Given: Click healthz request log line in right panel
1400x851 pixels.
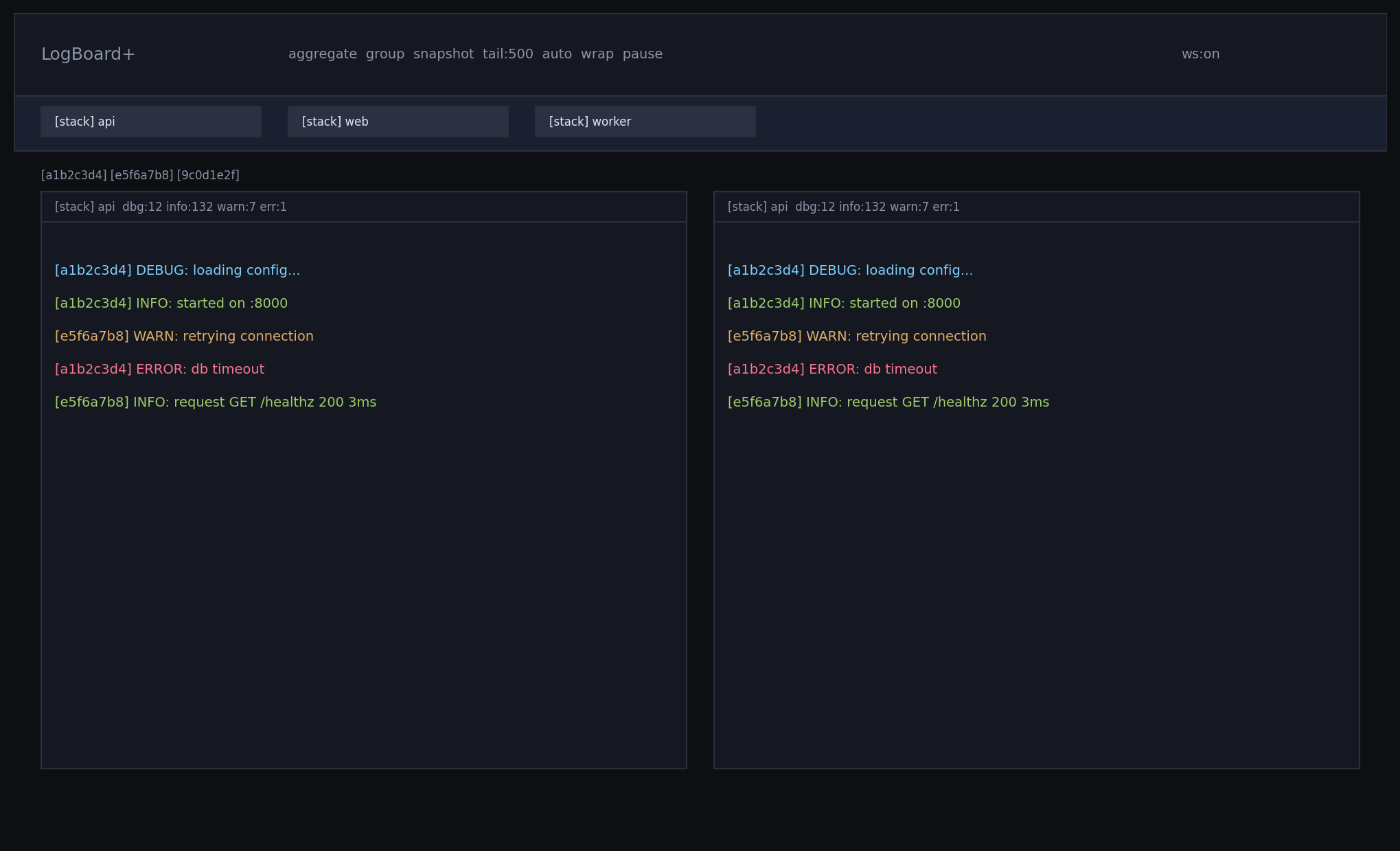Looking at the screenshot, I should tap(888, 402).
